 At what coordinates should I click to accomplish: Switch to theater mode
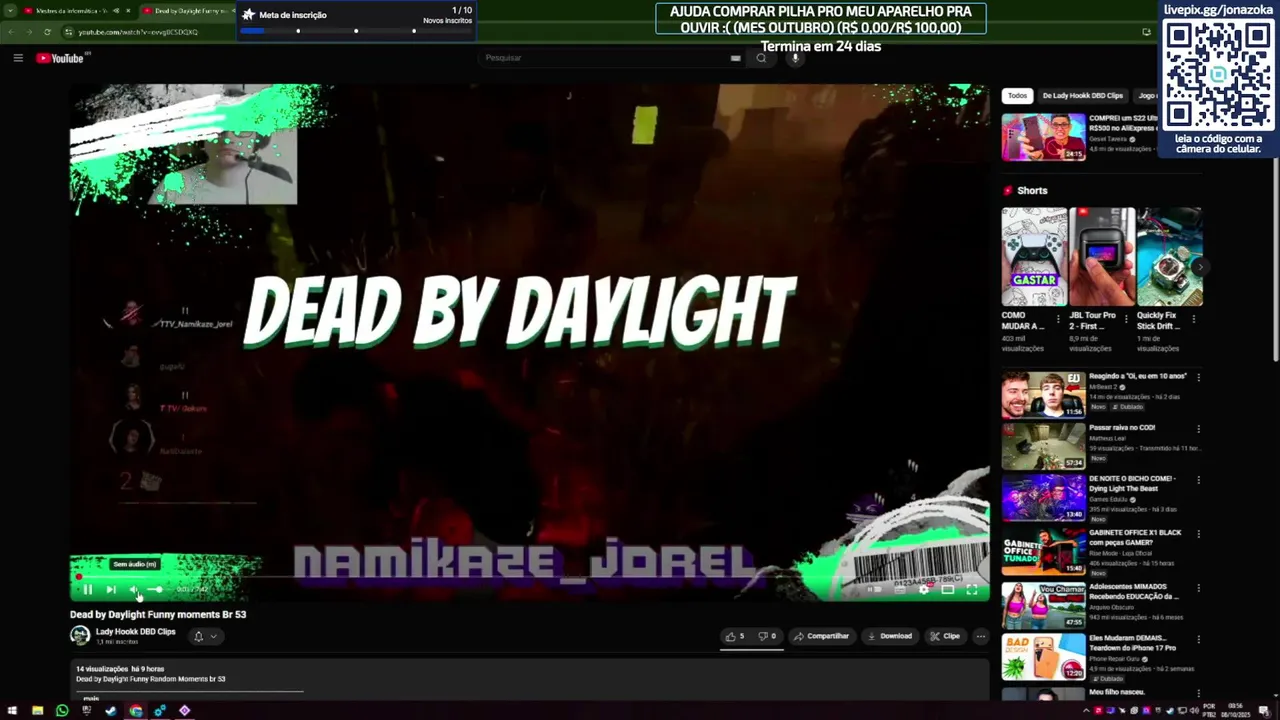(947, 589)
